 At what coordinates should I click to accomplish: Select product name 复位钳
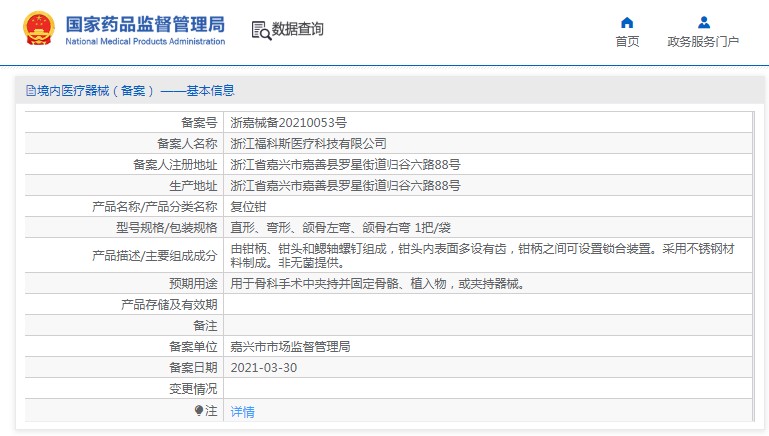[x=248, y=207]
